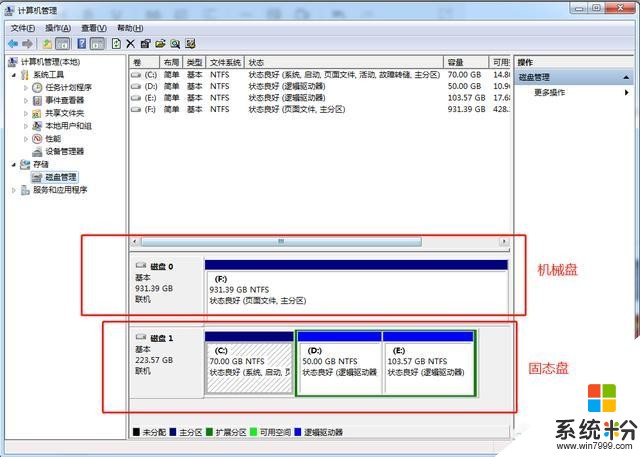Select the (D:) 50.00 GB partition block
The width and height of the screenshot is (640, 457).
[340, 363]
